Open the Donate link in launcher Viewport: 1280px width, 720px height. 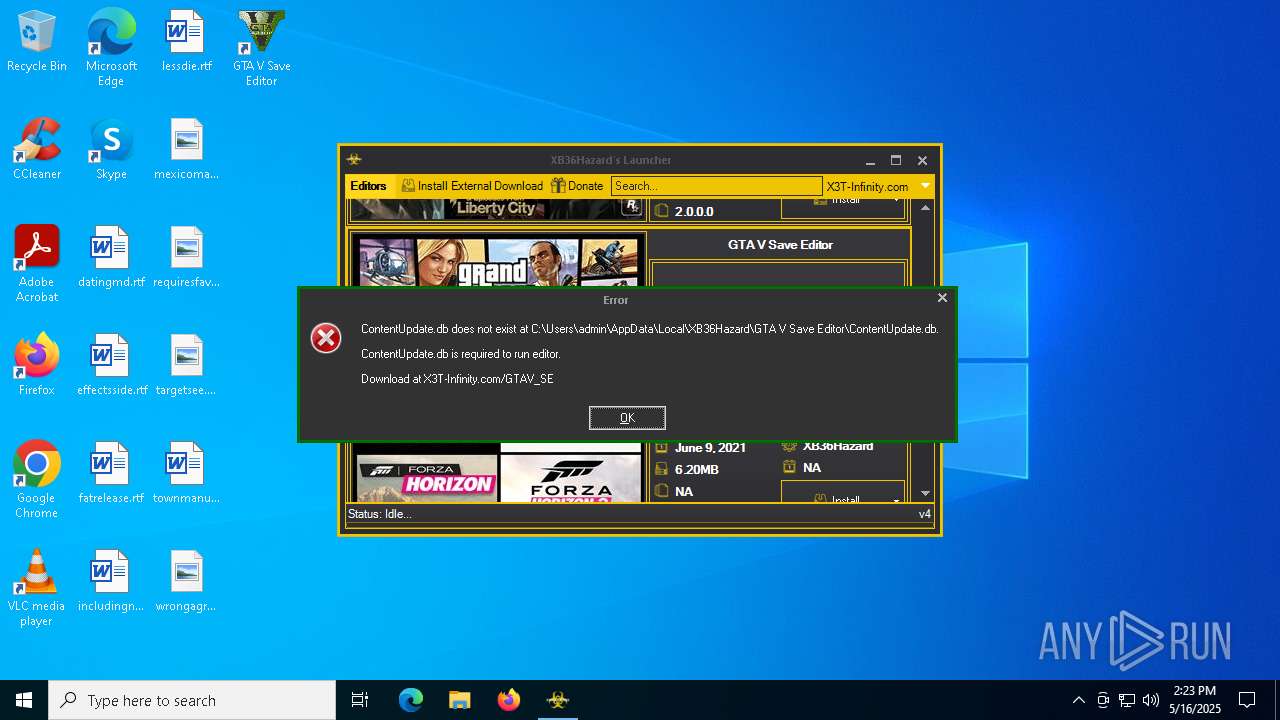(x=577, y=186)
